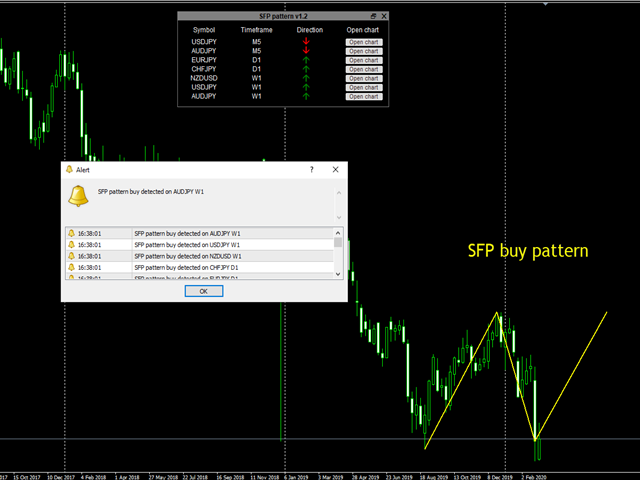Click the large yellow bell in Alert dialog
The image size is (640, 480).
(79, 196)
